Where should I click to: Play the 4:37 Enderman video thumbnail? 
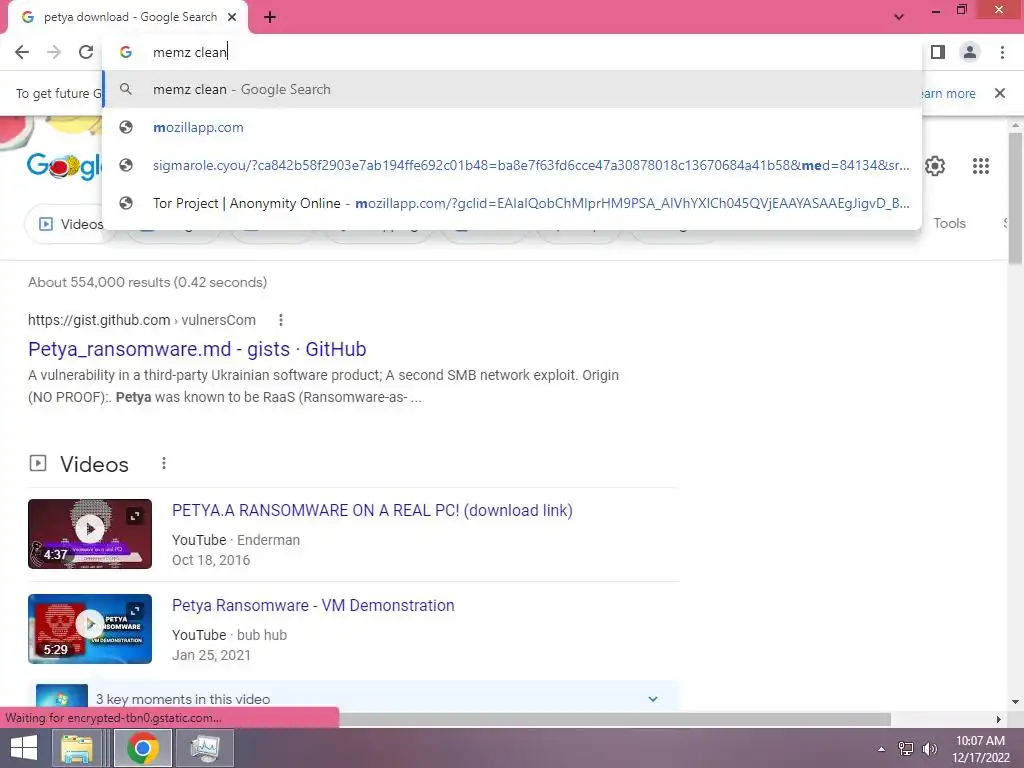[x=90, y=534]
